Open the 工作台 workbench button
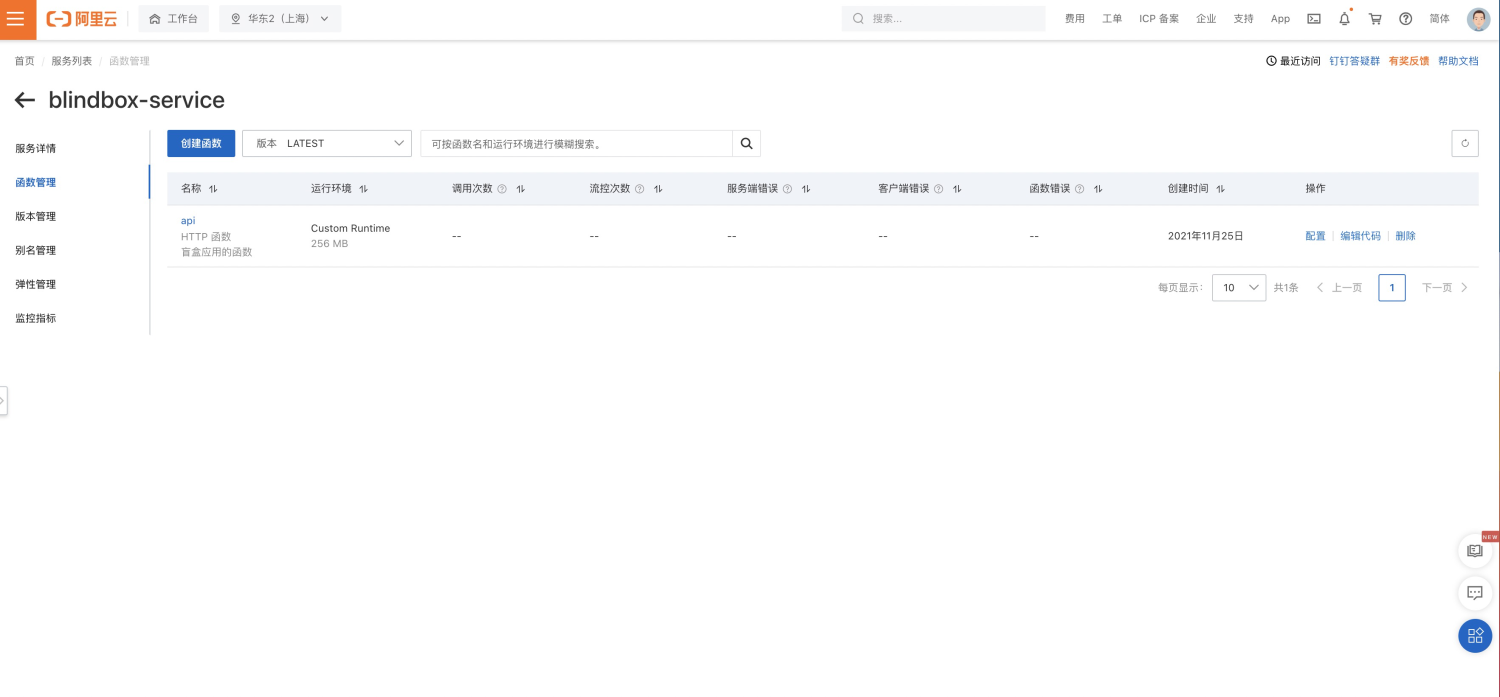Image resolution: width=1500 pixels, height=697 pixels. coord(173,19)
